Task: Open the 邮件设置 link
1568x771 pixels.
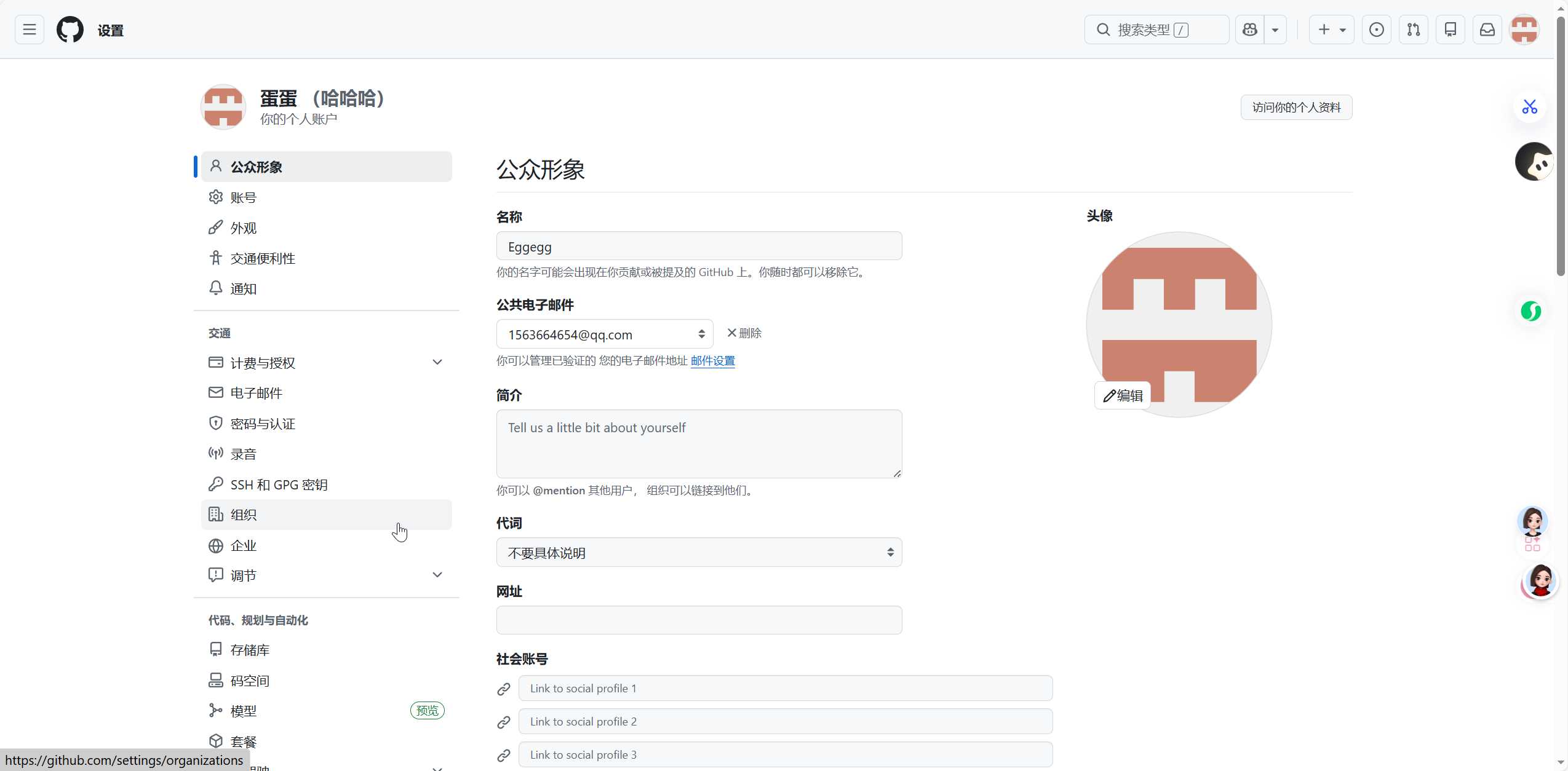Action: pyautogui.click(x=712, y=361)
